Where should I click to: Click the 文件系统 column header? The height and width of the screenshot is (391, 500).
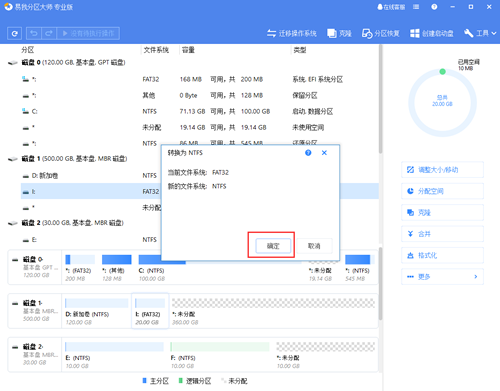pyautogui.click(x=156, y=50)
